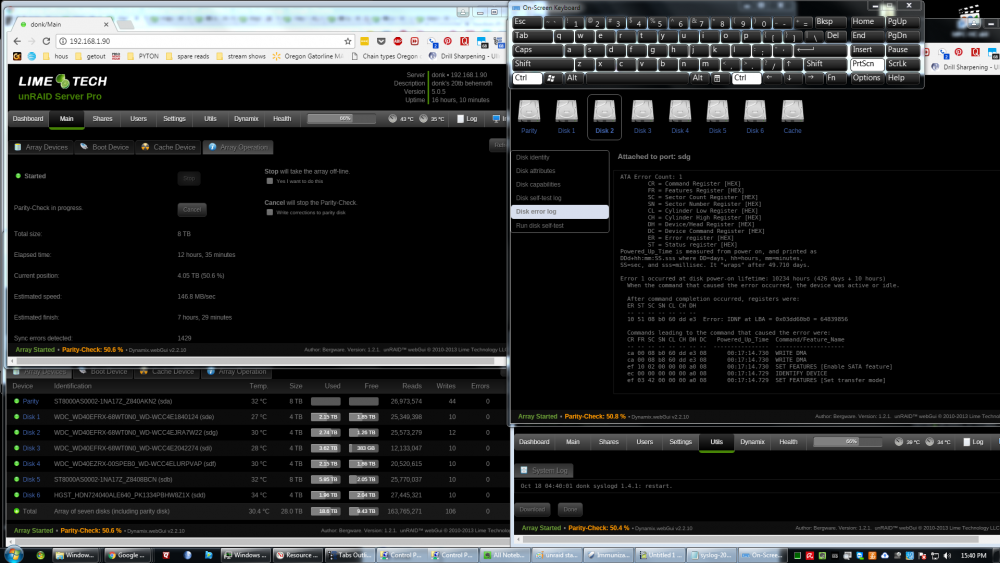Click the Stop array button

(189, 178)
